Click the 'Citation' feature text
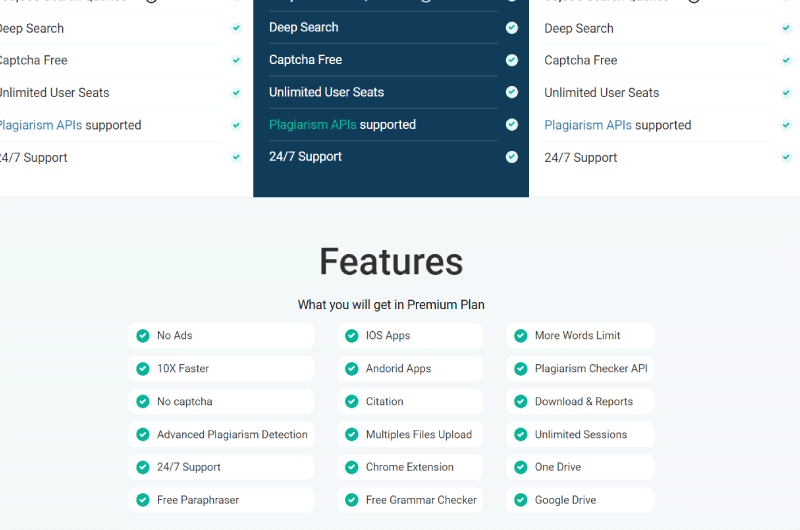This screenshot has height=530, width=800. coord(385,401)
